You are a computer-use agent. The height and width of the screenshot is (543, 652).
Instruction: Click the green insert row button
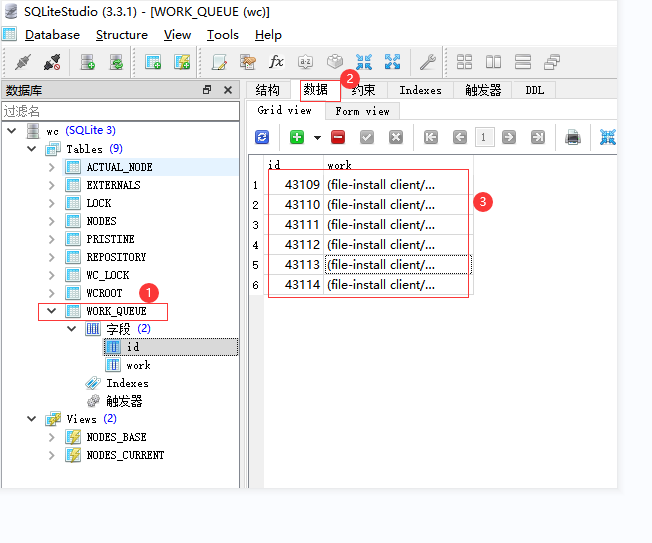click(297, 137)
